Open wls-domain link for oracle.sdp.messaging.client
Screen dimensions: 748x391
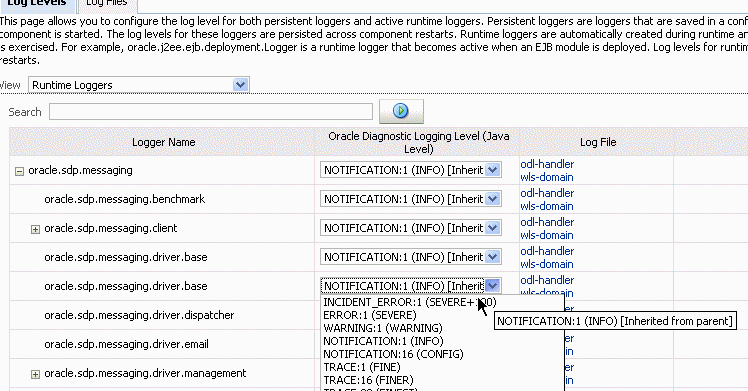(547, 236)
